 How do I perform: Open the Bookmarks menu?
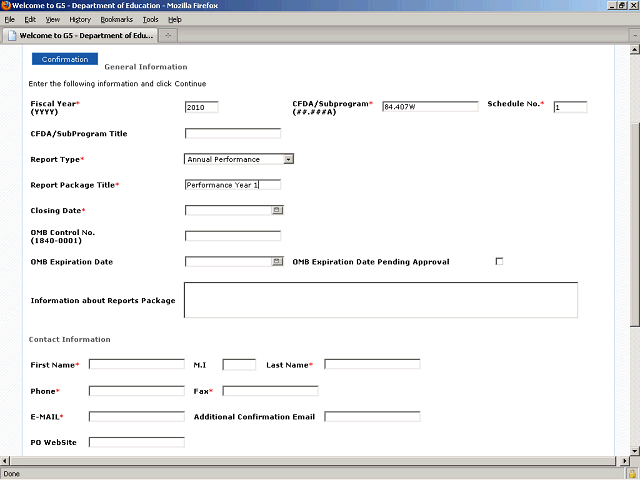coord(116,20)
